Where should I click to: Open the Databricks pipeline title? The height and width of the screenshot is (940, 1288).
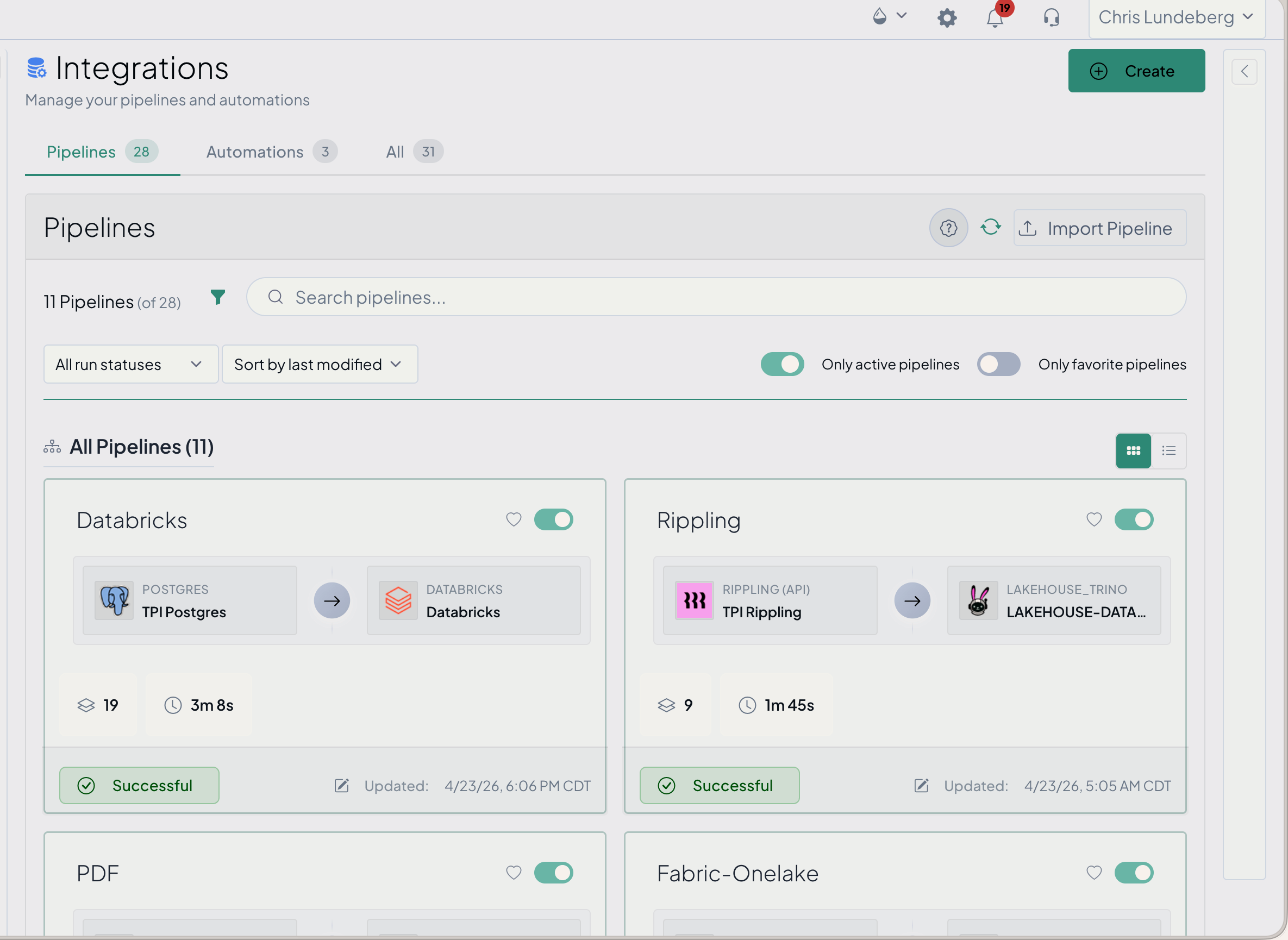click(x=132, y=520)
